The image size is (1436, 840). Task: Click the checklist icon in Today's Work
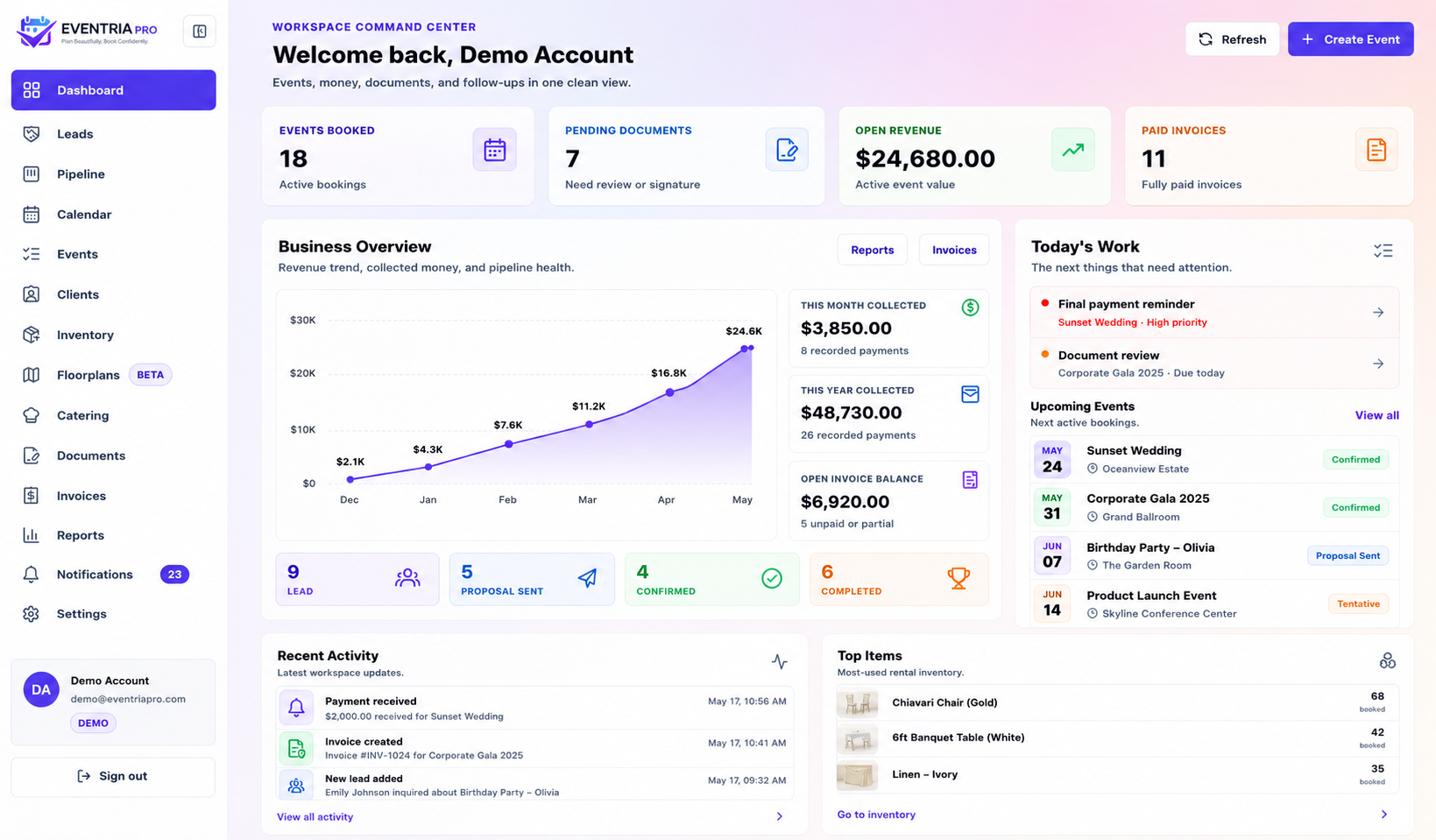point(1383,251)
